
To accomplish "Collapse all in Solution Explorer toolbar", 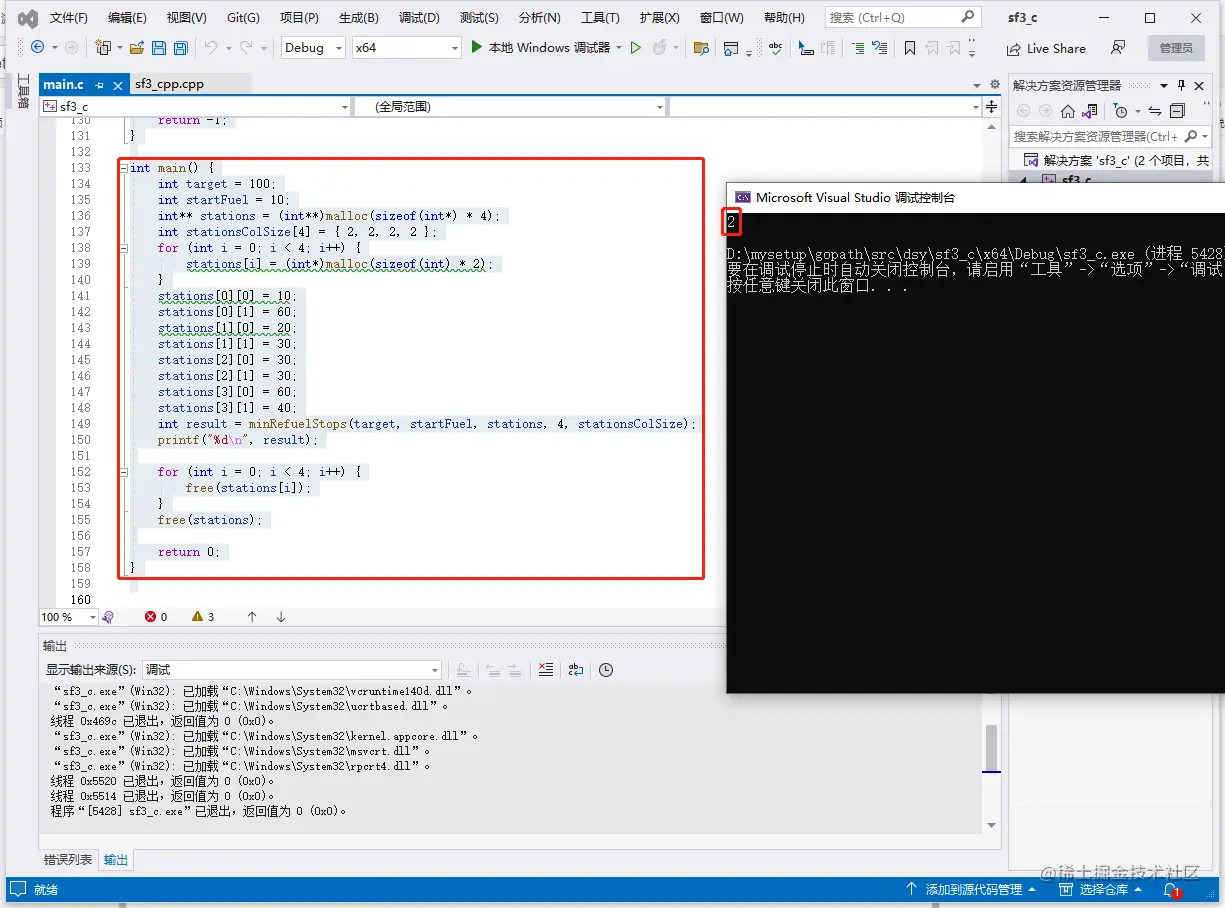I will pyautogui.click(x=1177, y=111).
